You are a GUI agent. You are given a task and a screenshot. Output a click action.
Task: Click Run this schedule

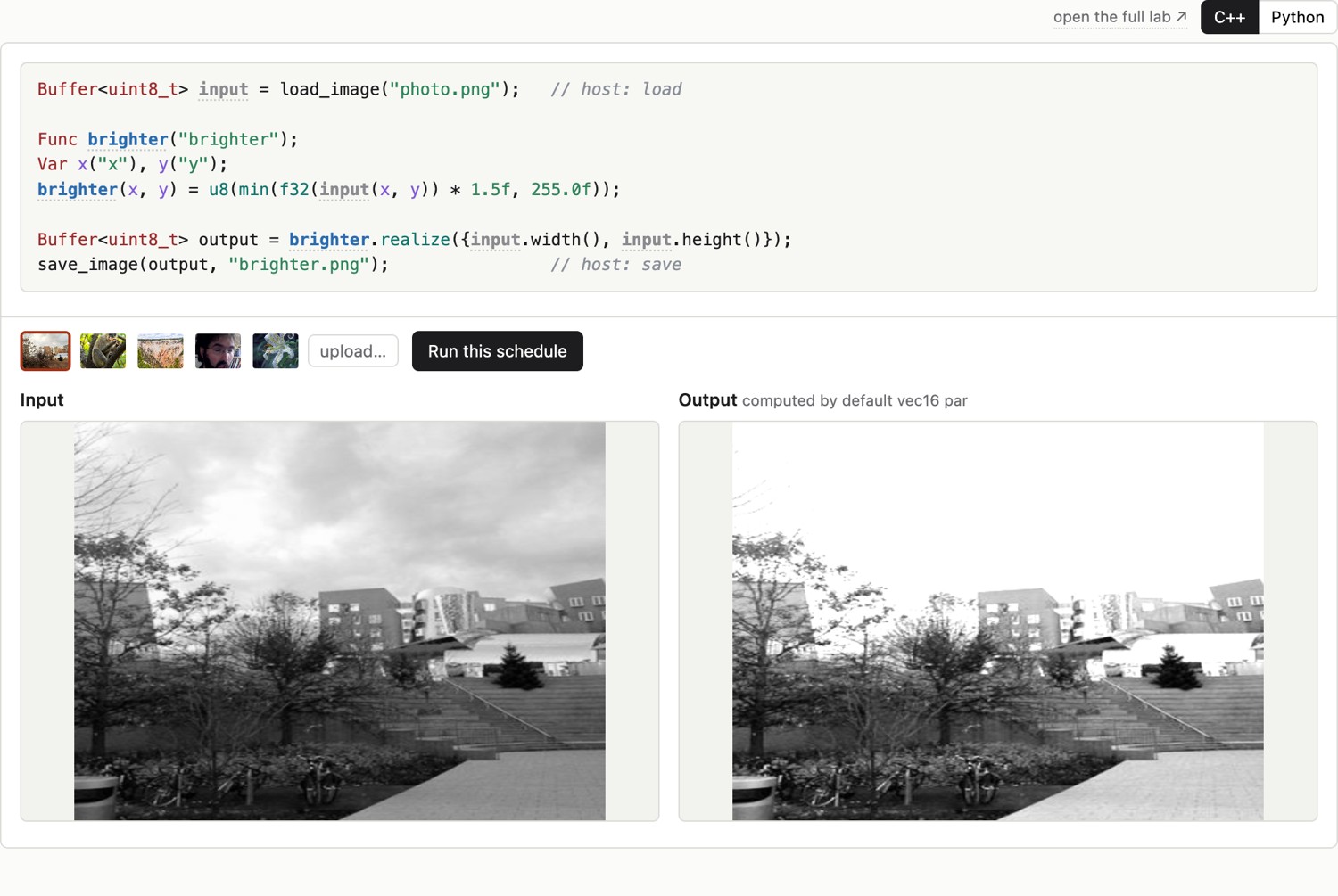pyautogui.click(x=498, y=351)
